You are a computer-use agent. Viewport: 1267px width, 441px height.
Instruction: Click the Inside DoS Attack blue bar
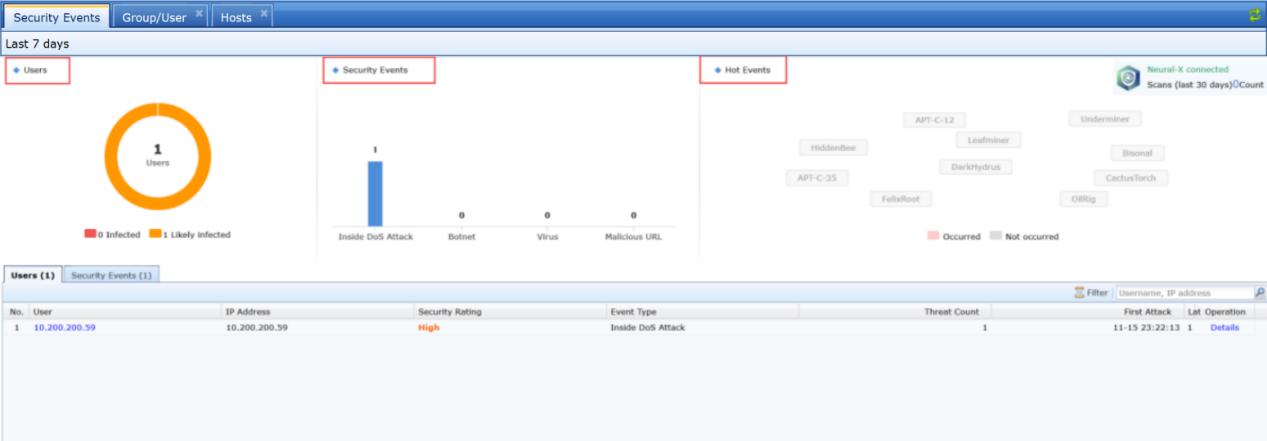[x=375, y=194]
